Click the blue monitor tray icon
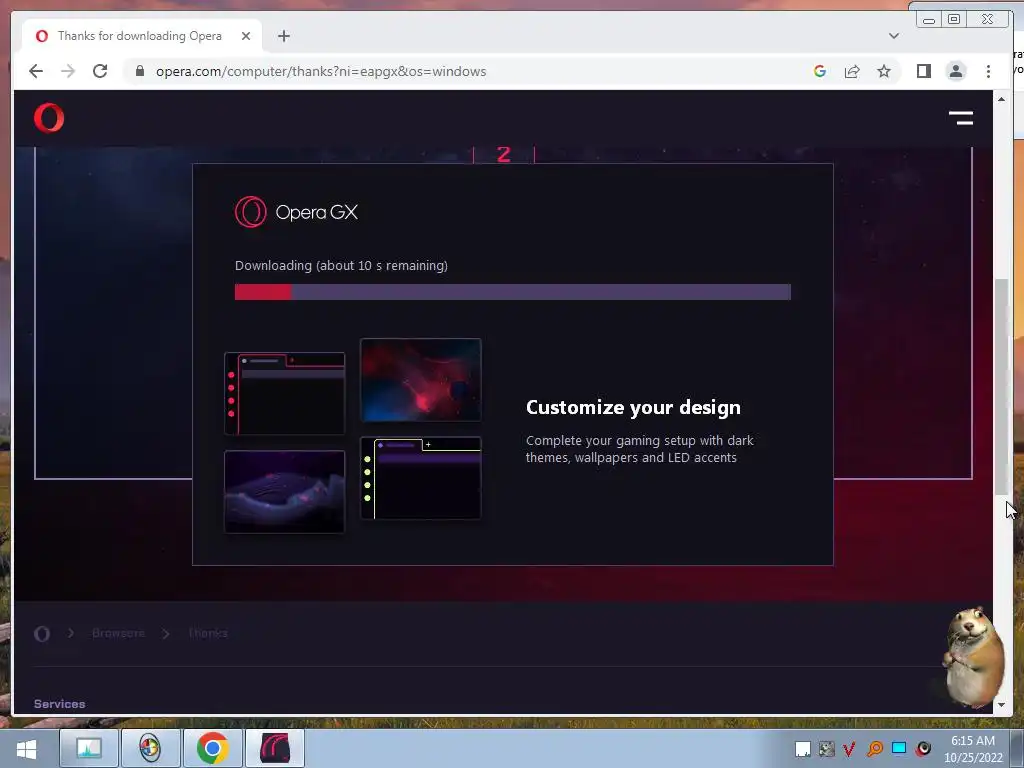The width and height of the screenshot is (1024, 768). click(x=899, y=748)
